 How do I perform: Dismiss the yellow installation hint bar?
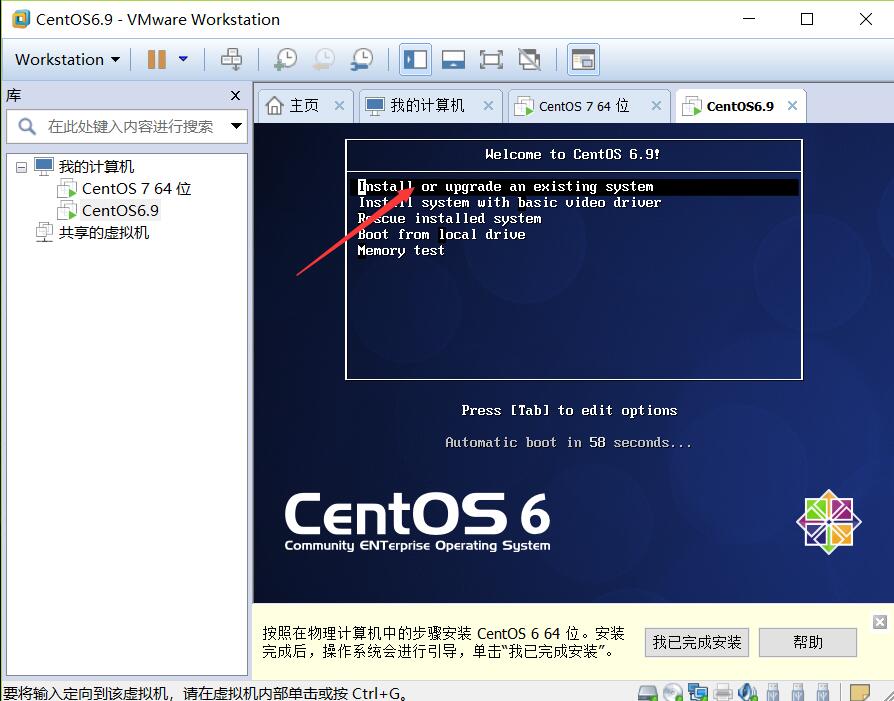[x=880, y=622]
